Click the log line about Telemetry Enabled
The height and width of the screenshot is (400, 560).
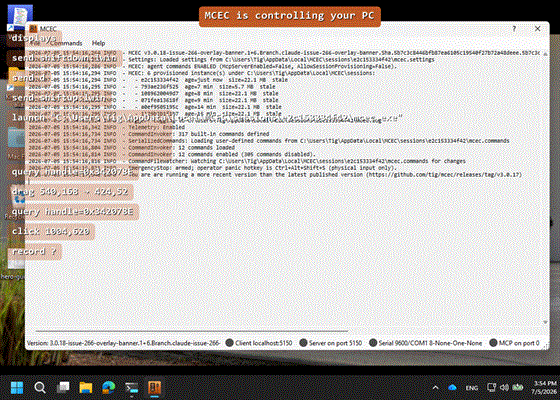coord(106,127)
